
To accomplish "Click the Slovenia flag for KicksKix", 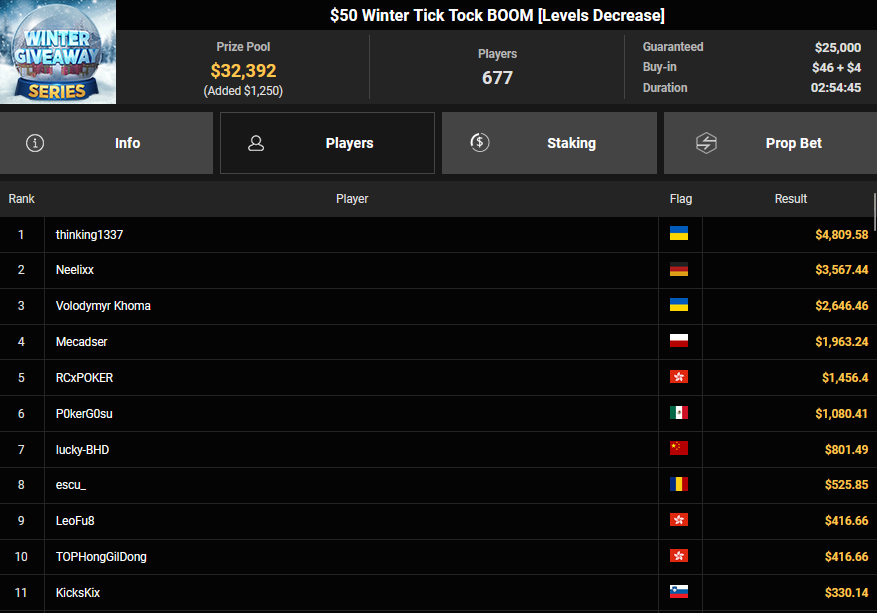I will click(x=679, y=593).
